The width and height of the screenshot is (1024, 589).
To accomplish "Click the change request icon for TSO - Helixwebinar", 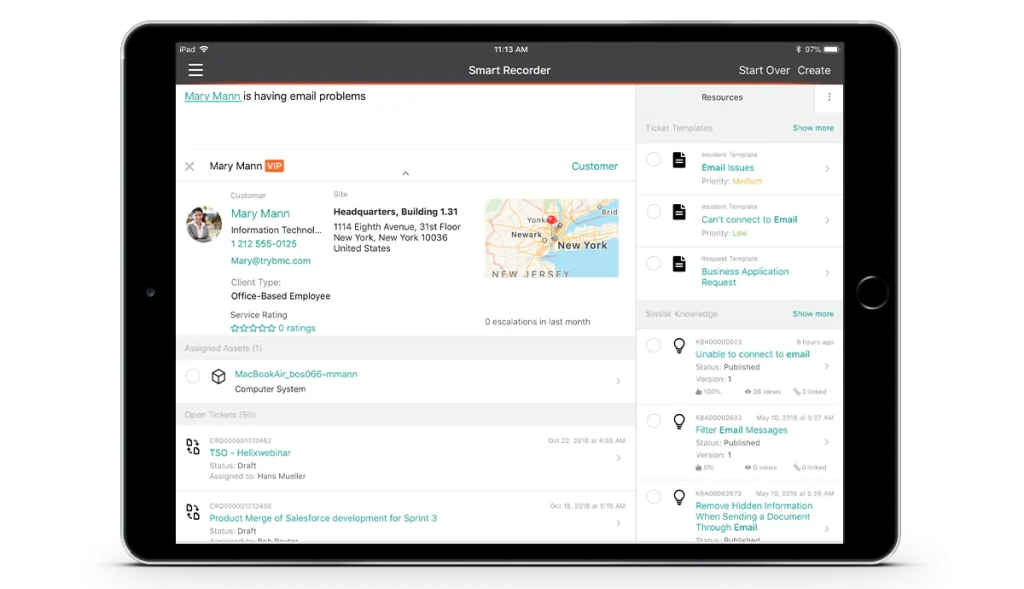I will [x=193, y=447].
